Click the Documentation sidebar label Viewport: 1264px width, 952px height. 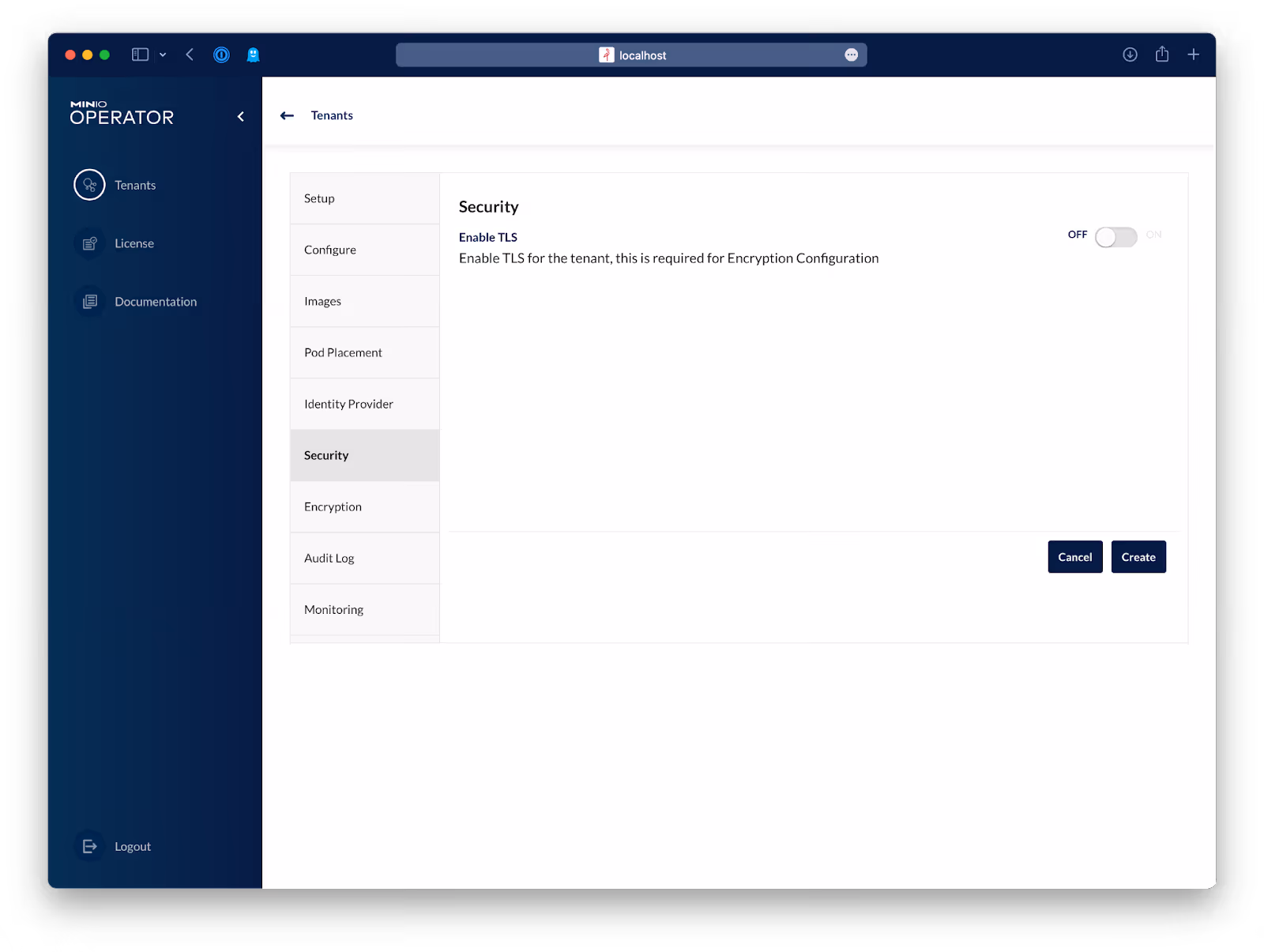tap(156, 302)
